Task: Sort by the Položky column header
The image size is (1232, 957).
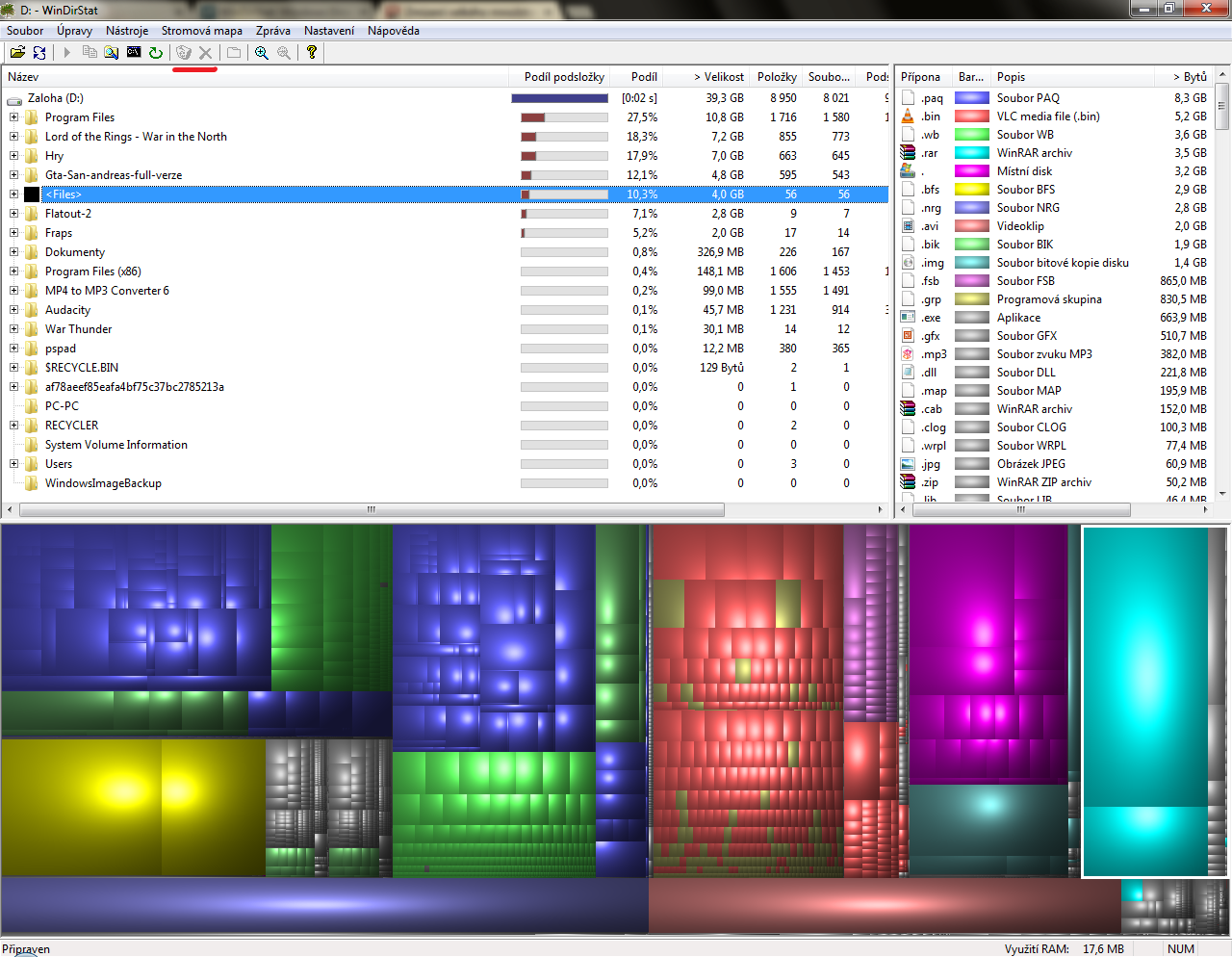Action: click(x=777, y=77)
